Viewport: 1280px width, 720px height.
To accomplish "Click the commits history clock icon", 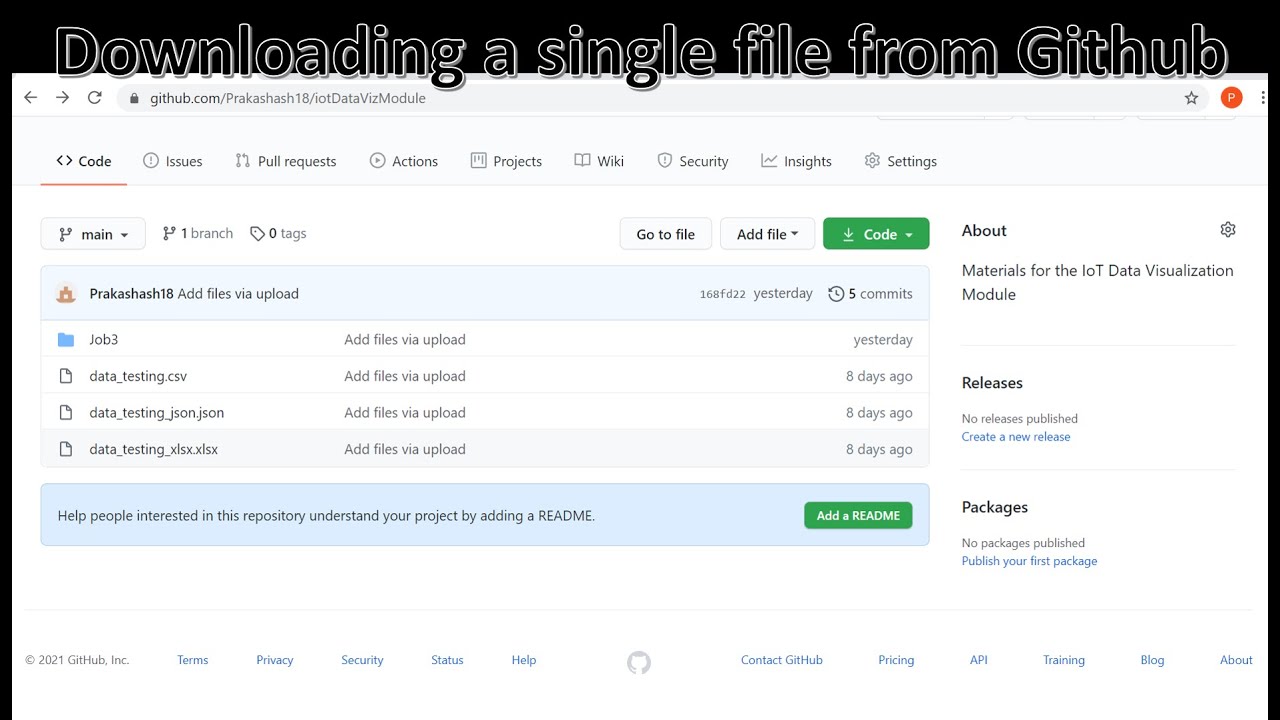I will coord(836,293).
